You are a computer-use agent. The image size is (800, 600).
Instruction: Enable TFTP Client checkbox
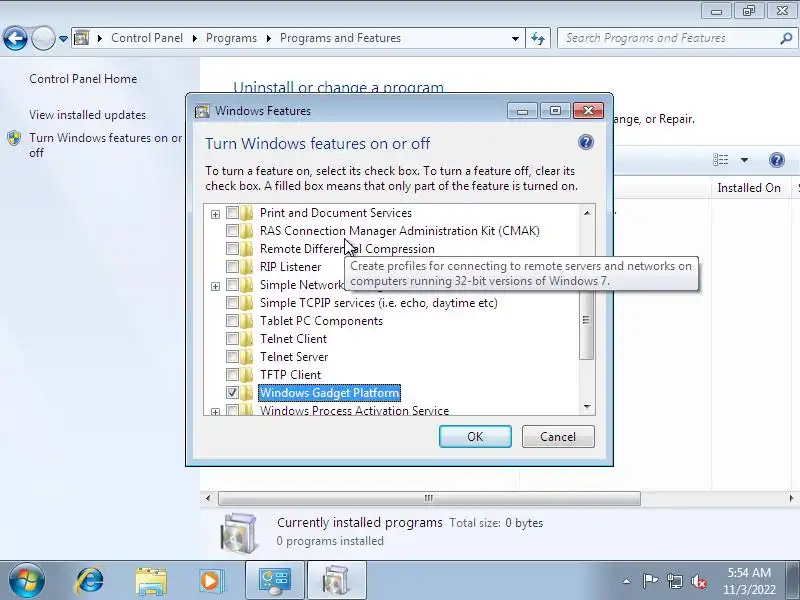click(x=232, y=375)
